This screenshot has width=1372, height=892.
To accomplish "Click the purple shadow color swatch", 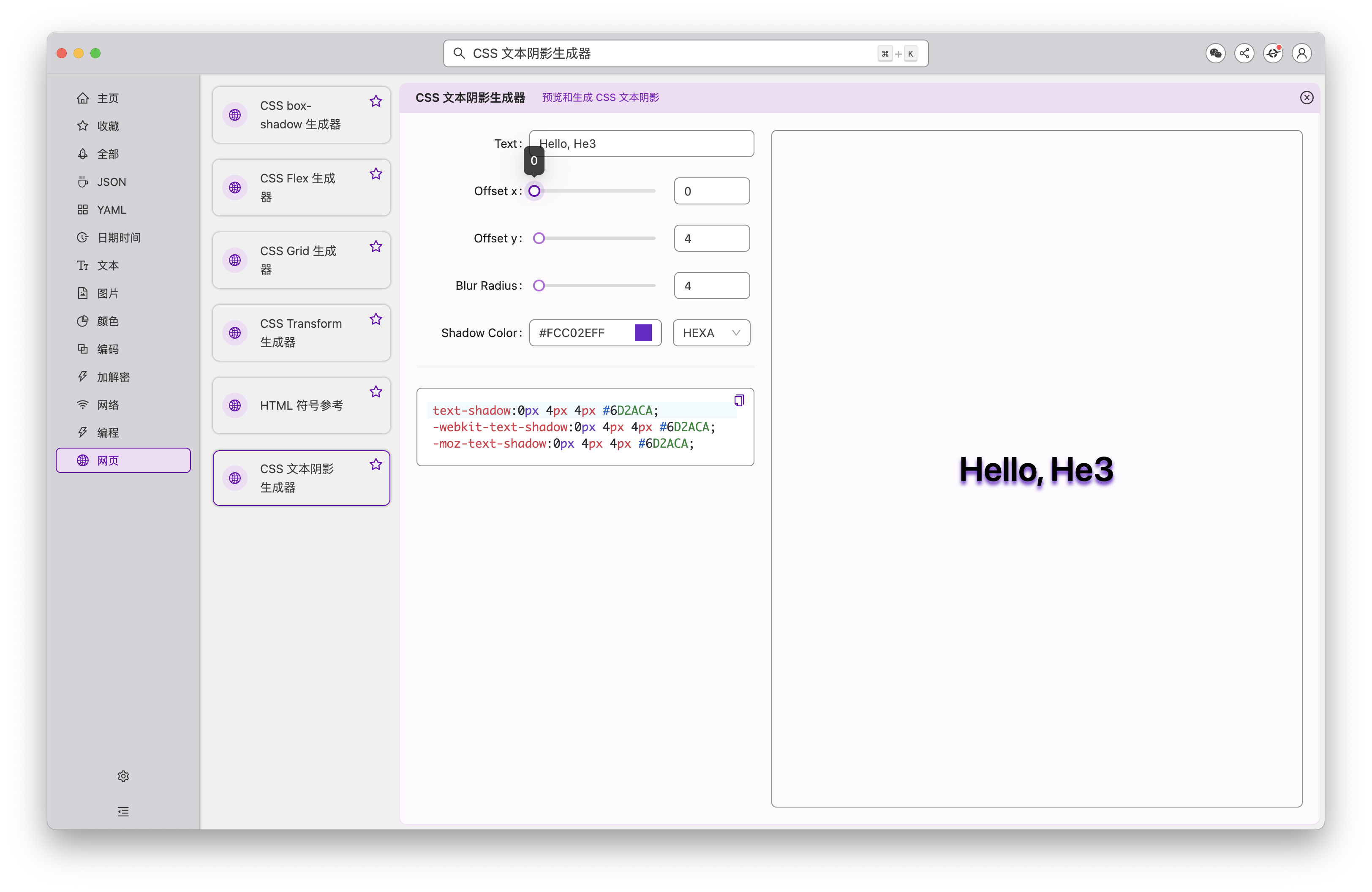I will pos(643,333).
